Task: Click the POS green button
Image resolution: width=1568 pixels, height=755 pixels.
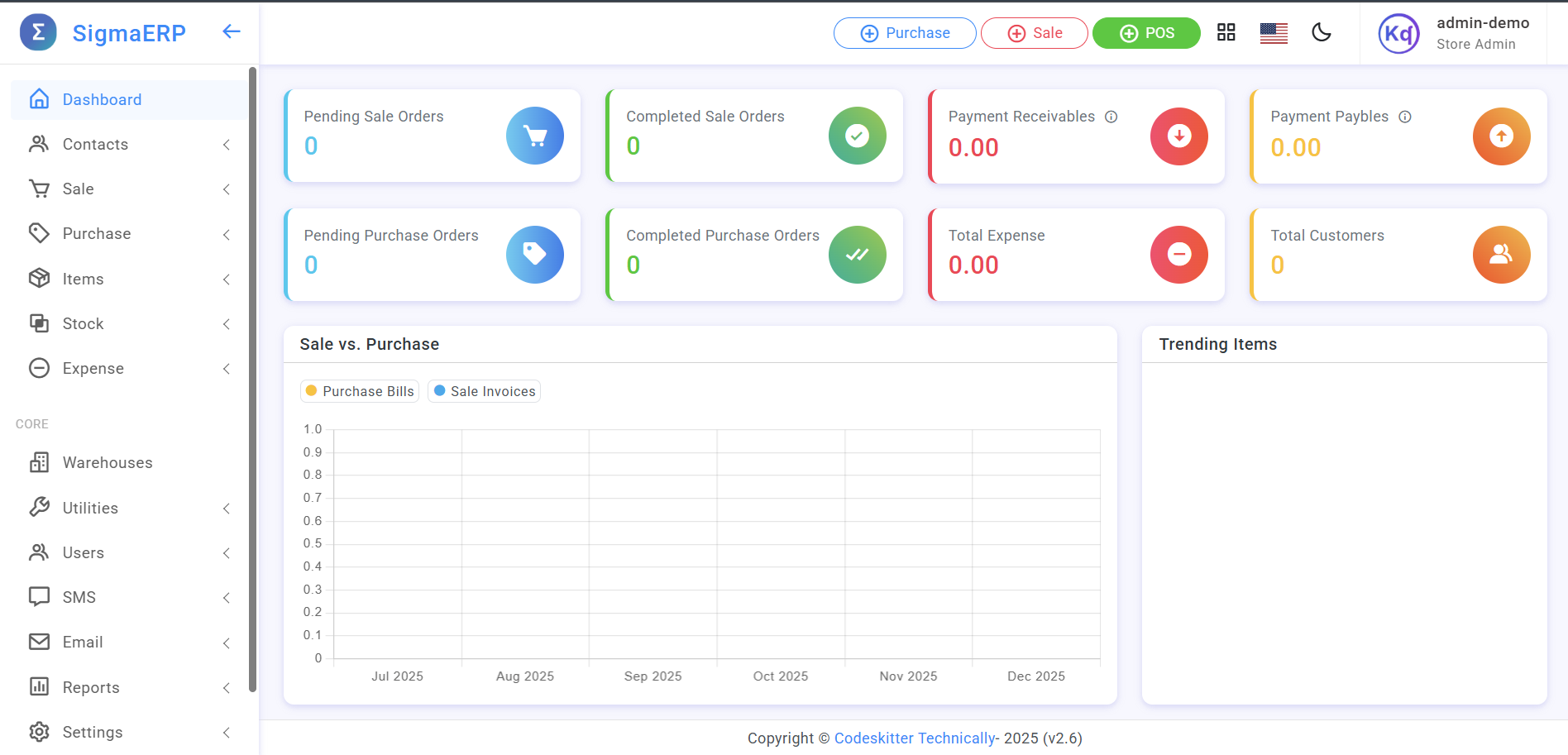Action: coord(1146,33)
